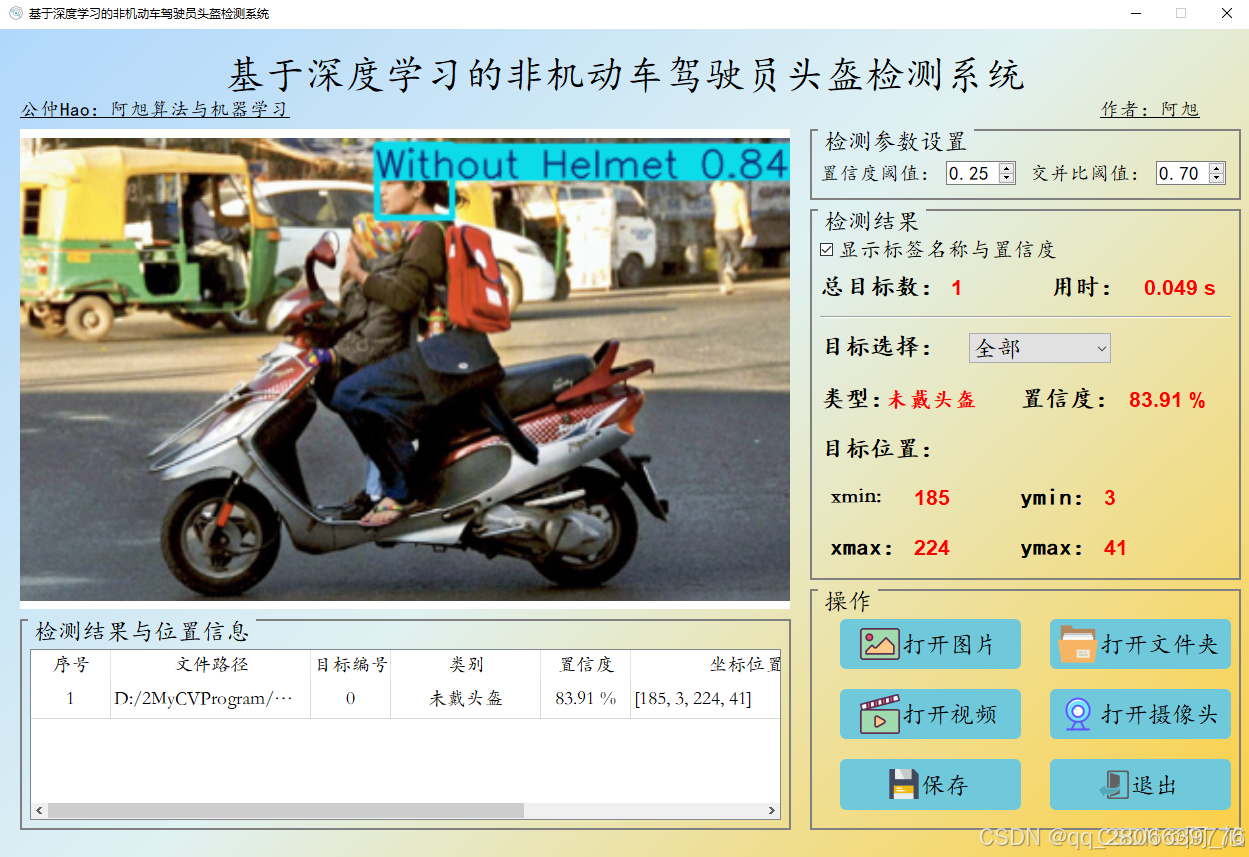The height and width of the screenshot is (857, 1249).
Task: Click 总目标数 value 1
Action: coord(956,288)
